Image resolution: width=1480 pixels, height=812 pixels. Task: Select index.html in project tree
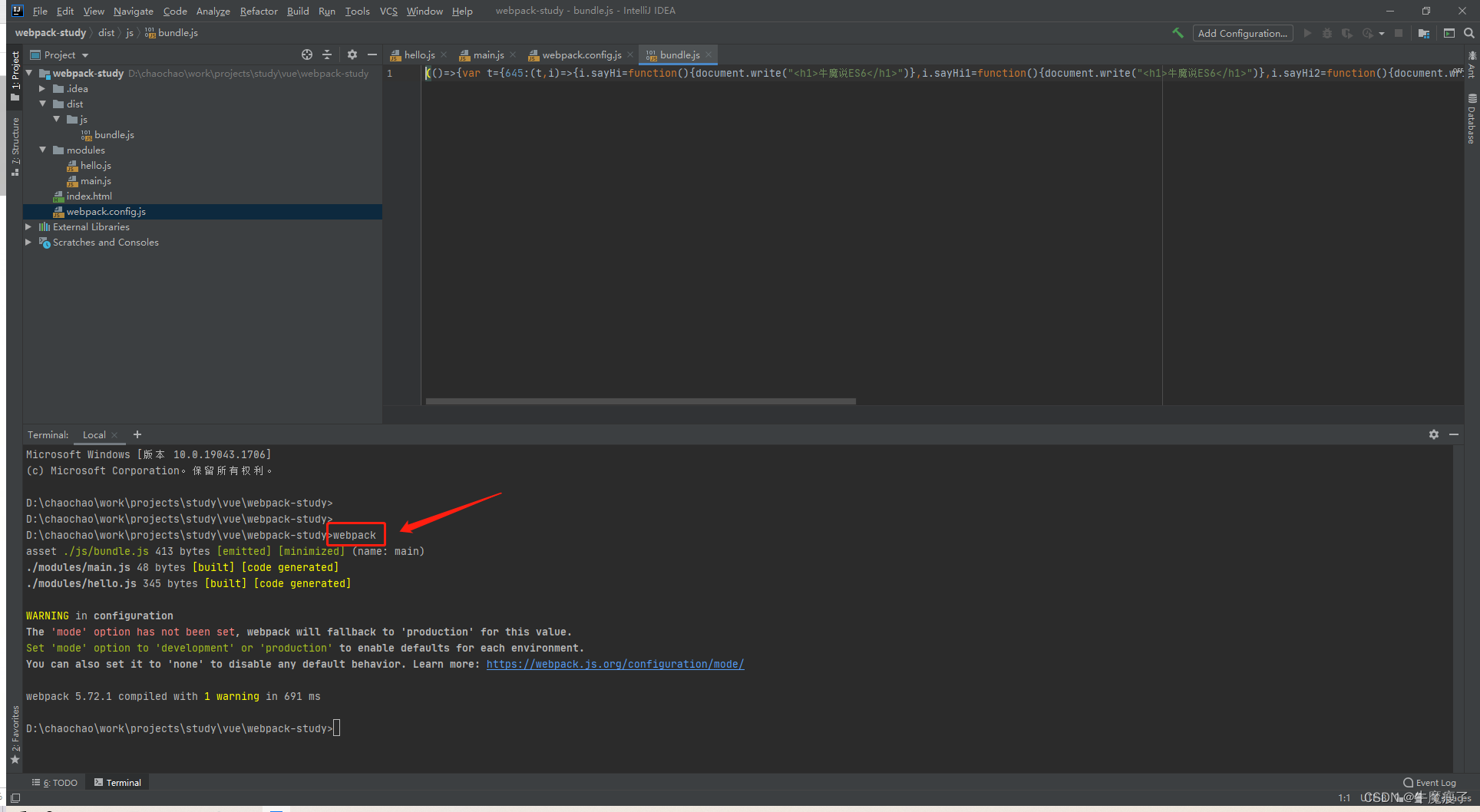89,196
